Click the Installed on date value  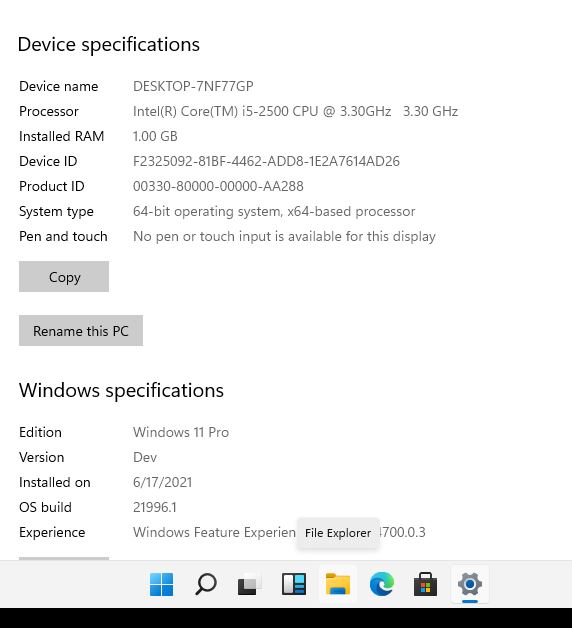tap(162, 482)
